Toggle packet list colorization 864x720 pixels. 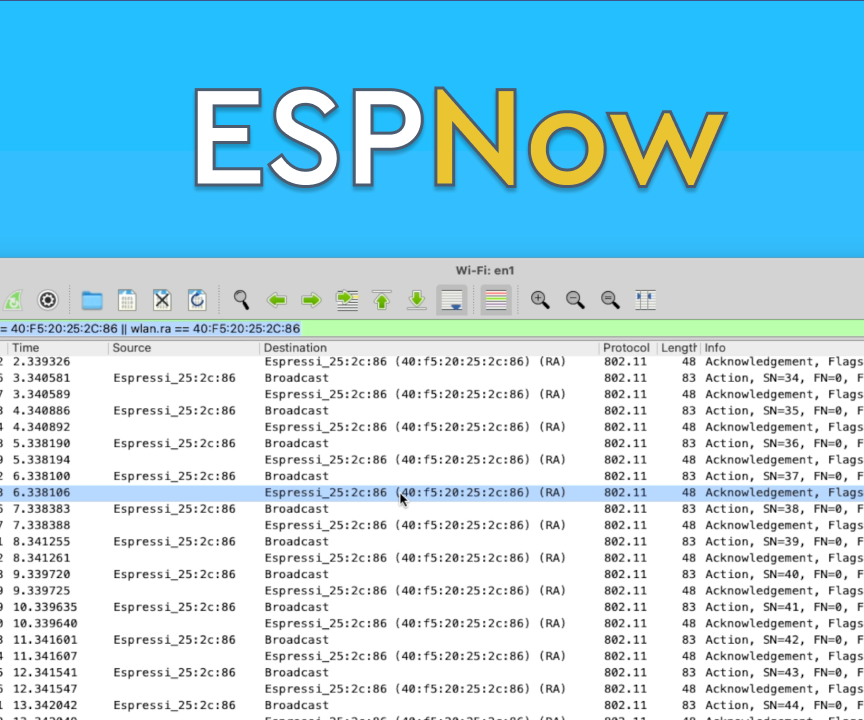pos(496,300)
